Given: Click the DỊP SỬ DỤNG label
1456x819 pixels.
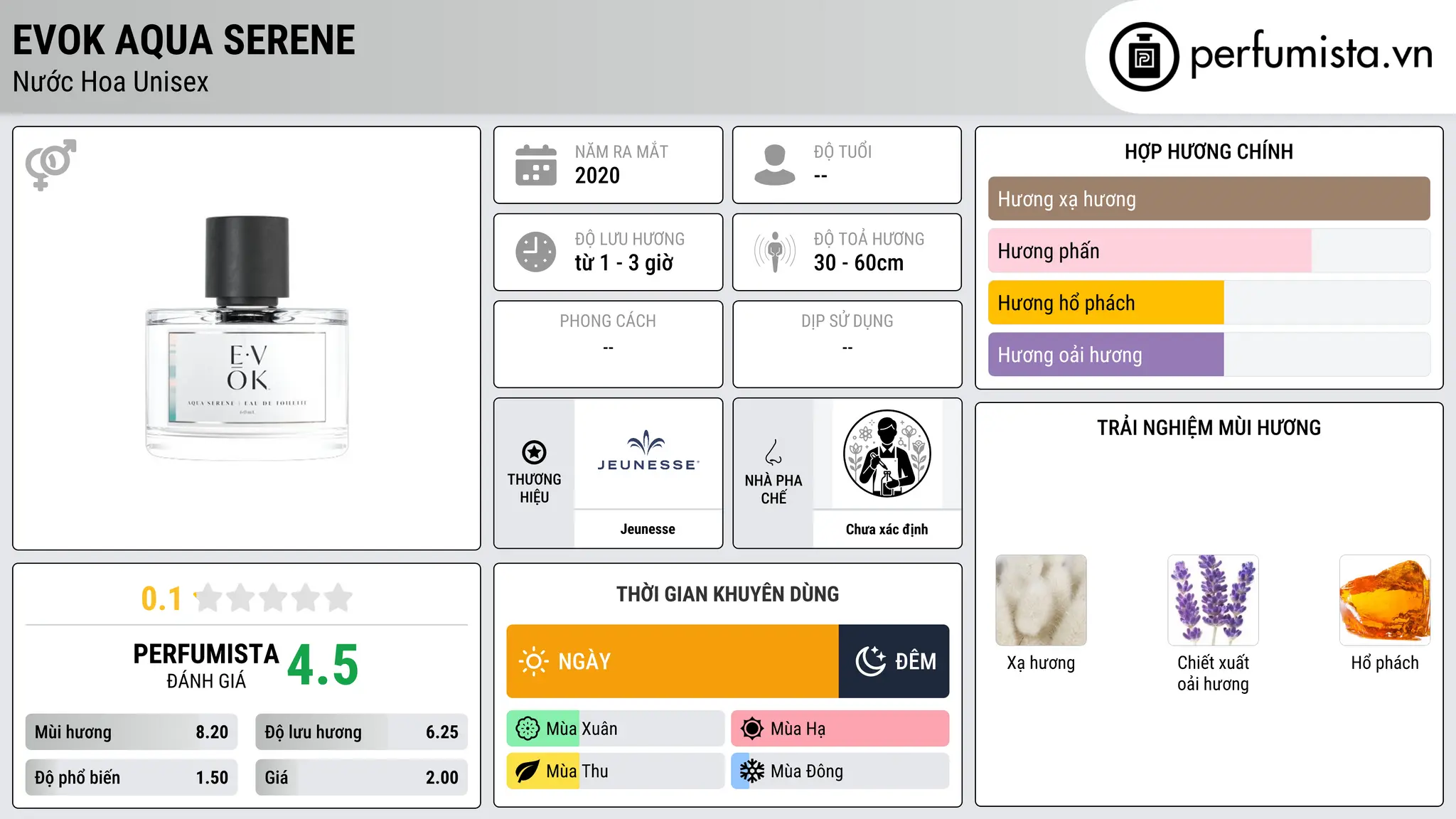Looking at the screenshot, I should coord(847,321).
